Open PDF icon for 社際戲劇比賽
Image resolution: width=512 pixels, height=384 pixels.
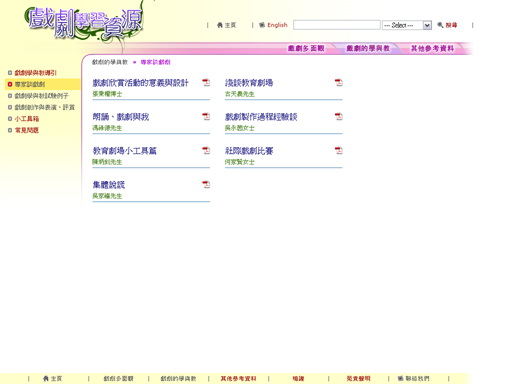tap(339, 150)
